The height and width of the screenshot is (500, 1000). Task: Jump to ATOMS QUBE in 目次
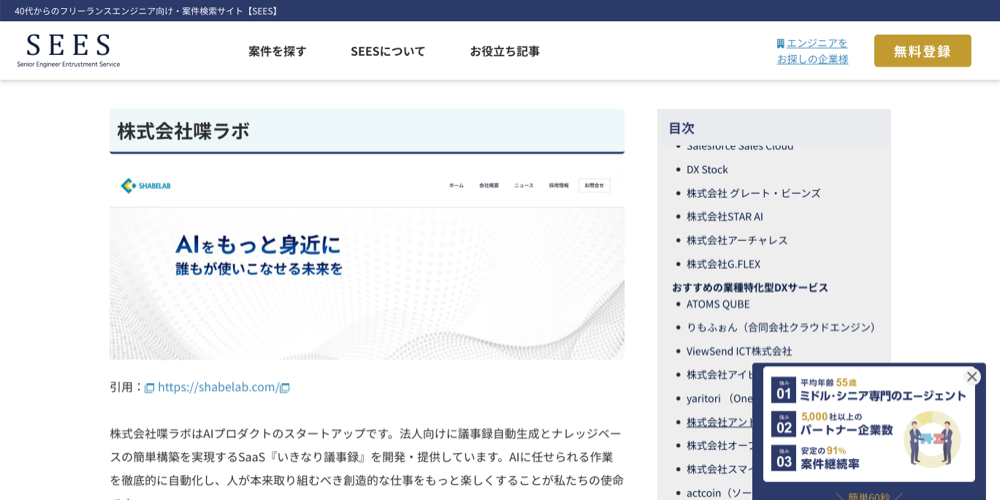(718, 304)
